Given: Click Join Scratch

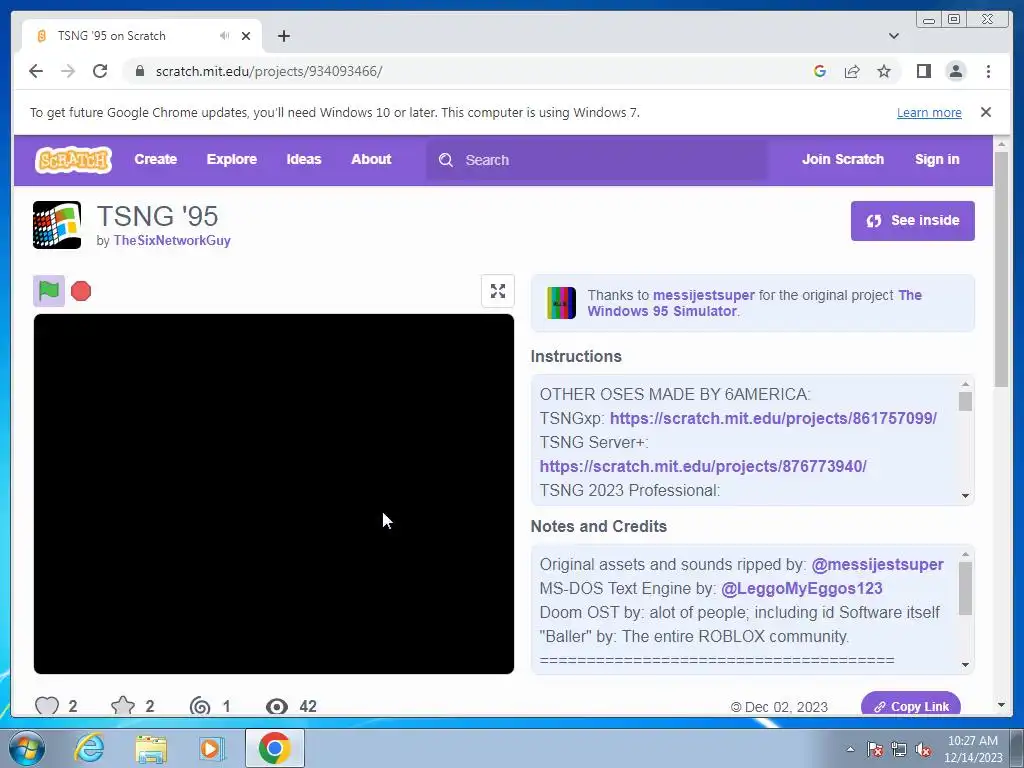Looking at the screenshot, I should [842, 159].
